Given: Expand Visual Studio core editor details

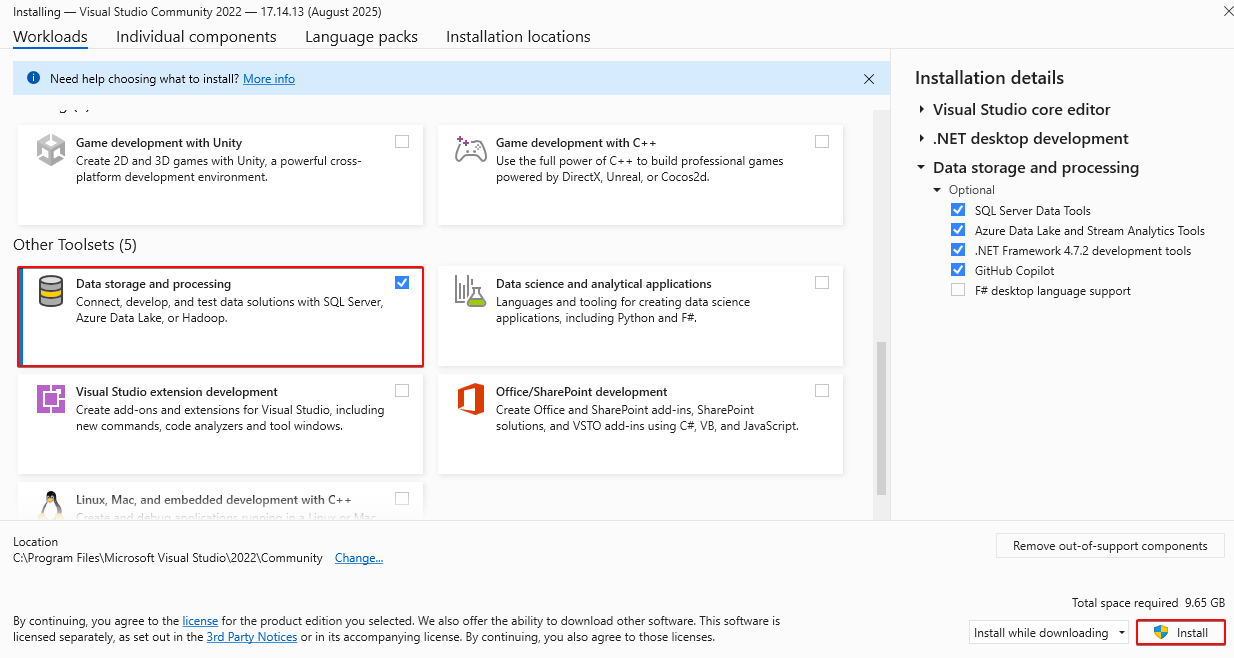Looking at the screenshot, I should click(922, 110).
